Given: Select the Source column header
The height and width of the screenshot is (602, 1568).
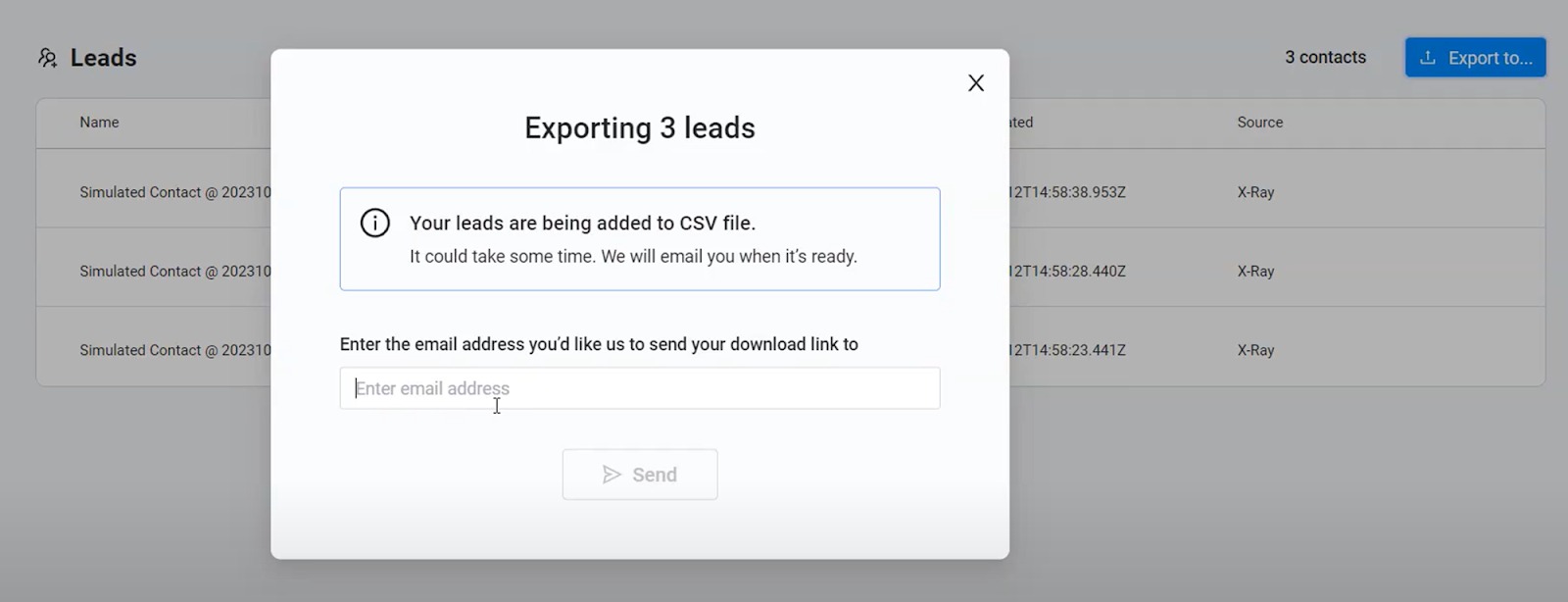Looking at the screenshot, I should tap(1259, 123).
